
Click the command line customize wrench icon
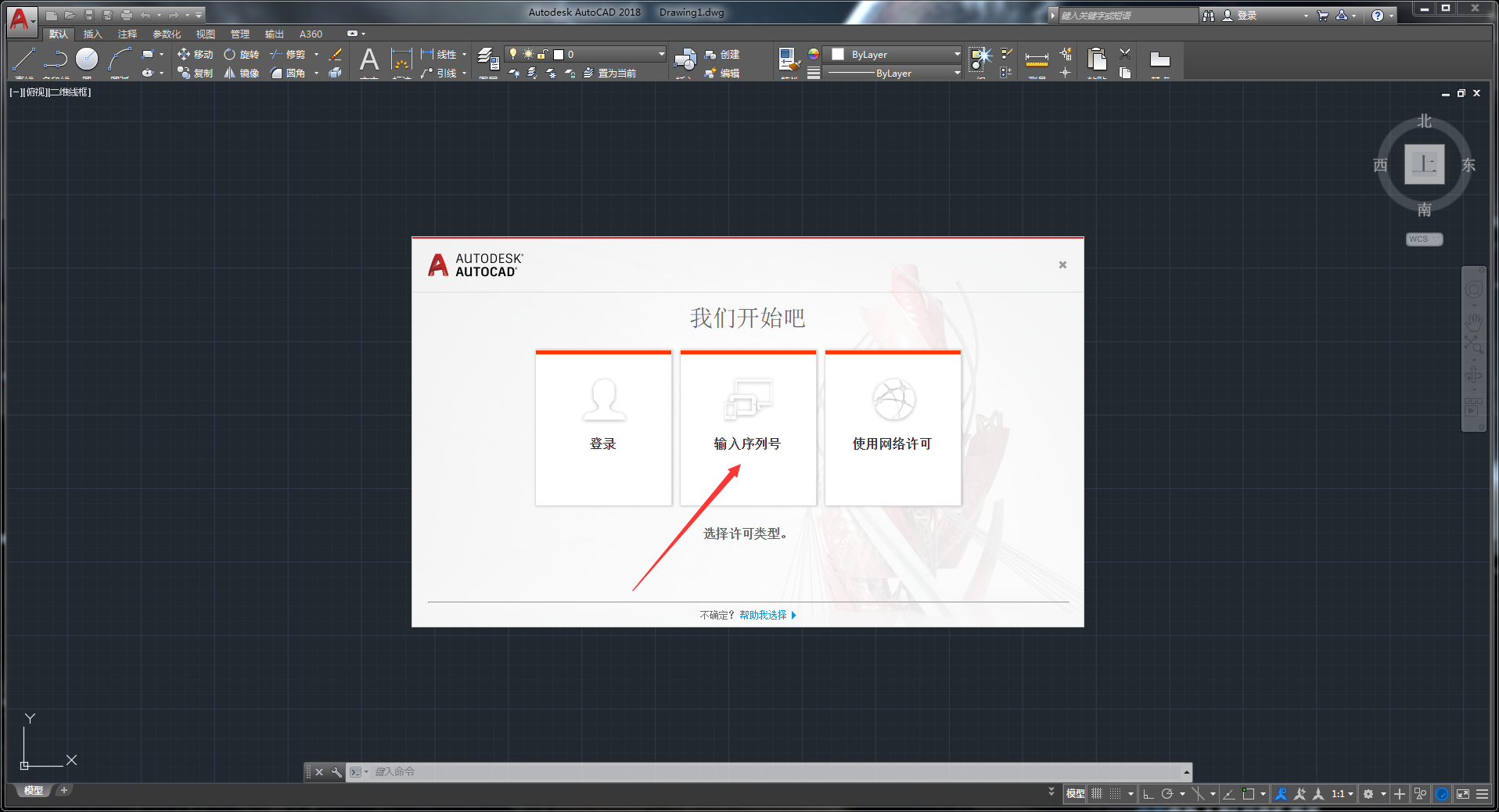tap(336, 772)
